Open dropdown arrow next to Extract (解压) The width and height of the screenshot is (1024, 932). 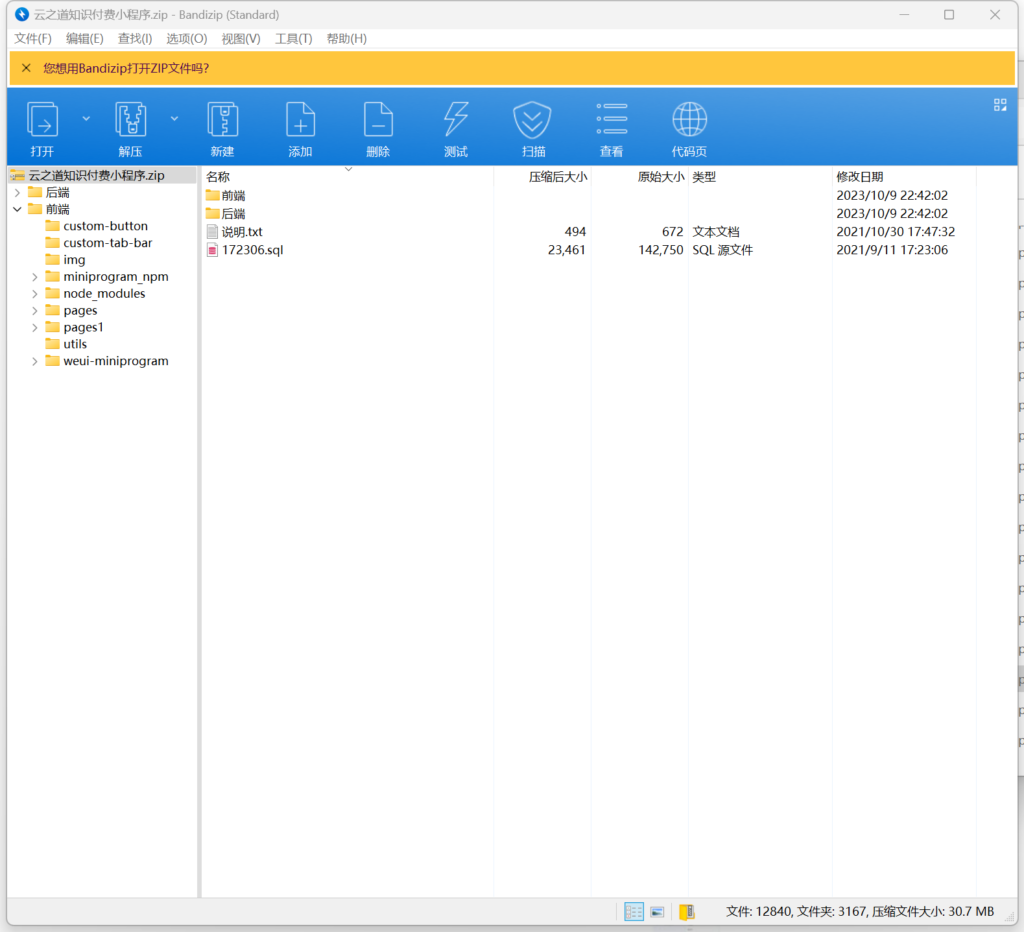click(x=174, y=118)
